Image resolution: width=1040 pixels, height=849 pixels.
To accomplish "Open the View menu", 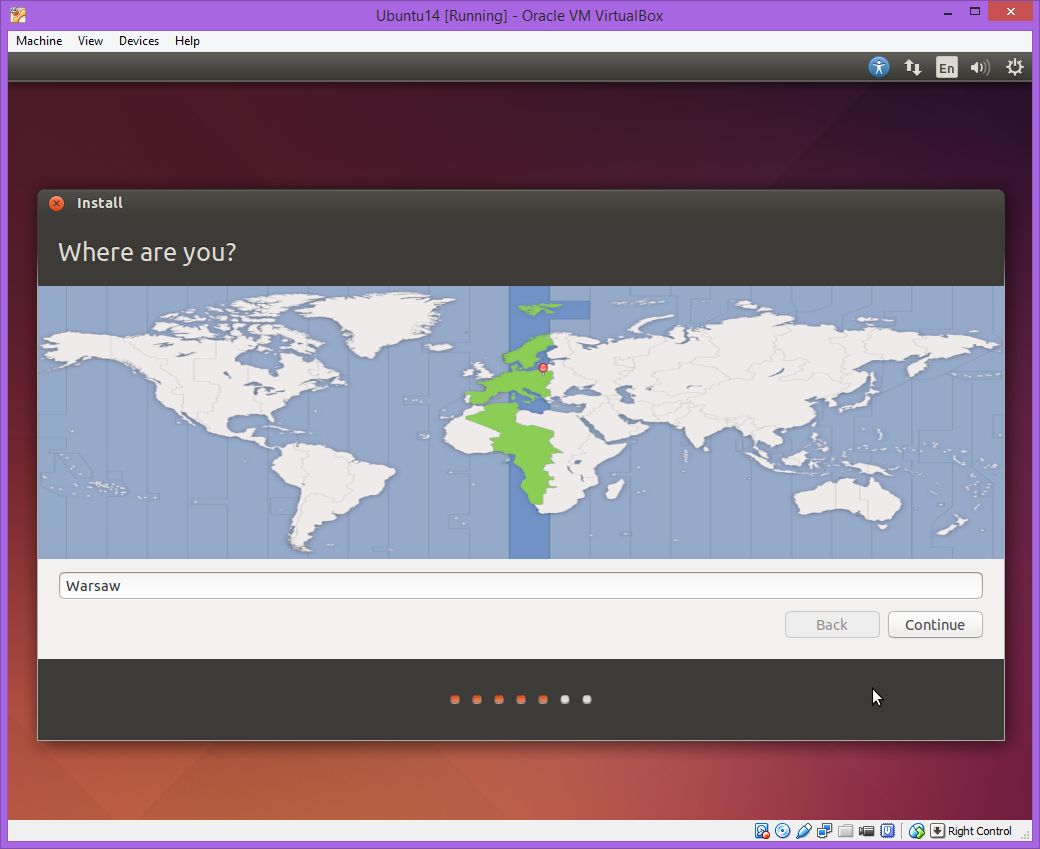I will click(90, 41).
